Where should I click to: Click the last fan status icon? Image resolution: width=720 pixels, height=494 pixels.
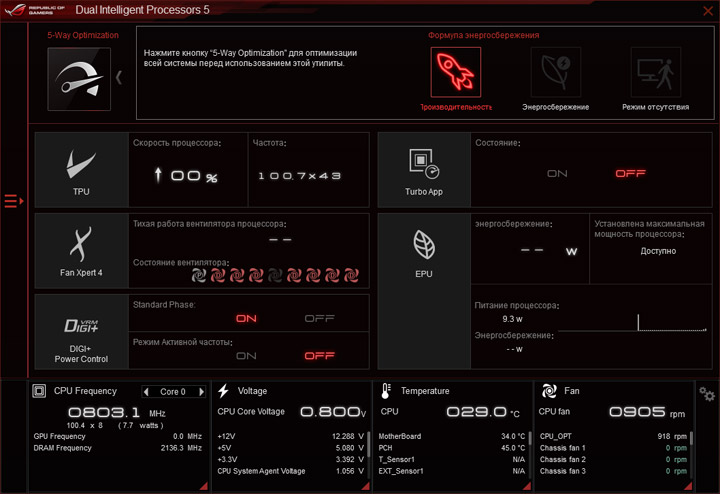[x=351, y=275]
